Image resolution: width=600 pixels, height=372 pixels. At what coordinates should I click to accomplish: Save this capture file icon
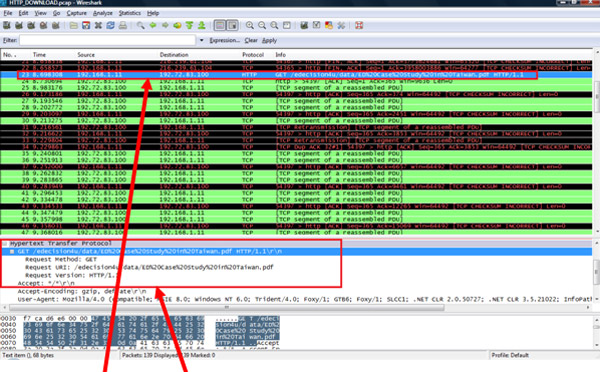click(x=86, y=26)
